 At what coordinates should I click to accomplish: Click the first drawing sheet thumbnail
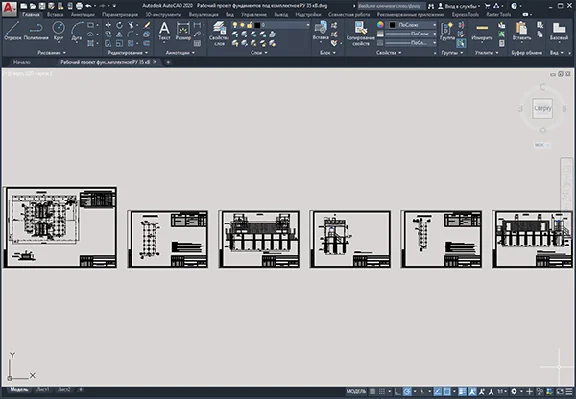click(60, 227)
